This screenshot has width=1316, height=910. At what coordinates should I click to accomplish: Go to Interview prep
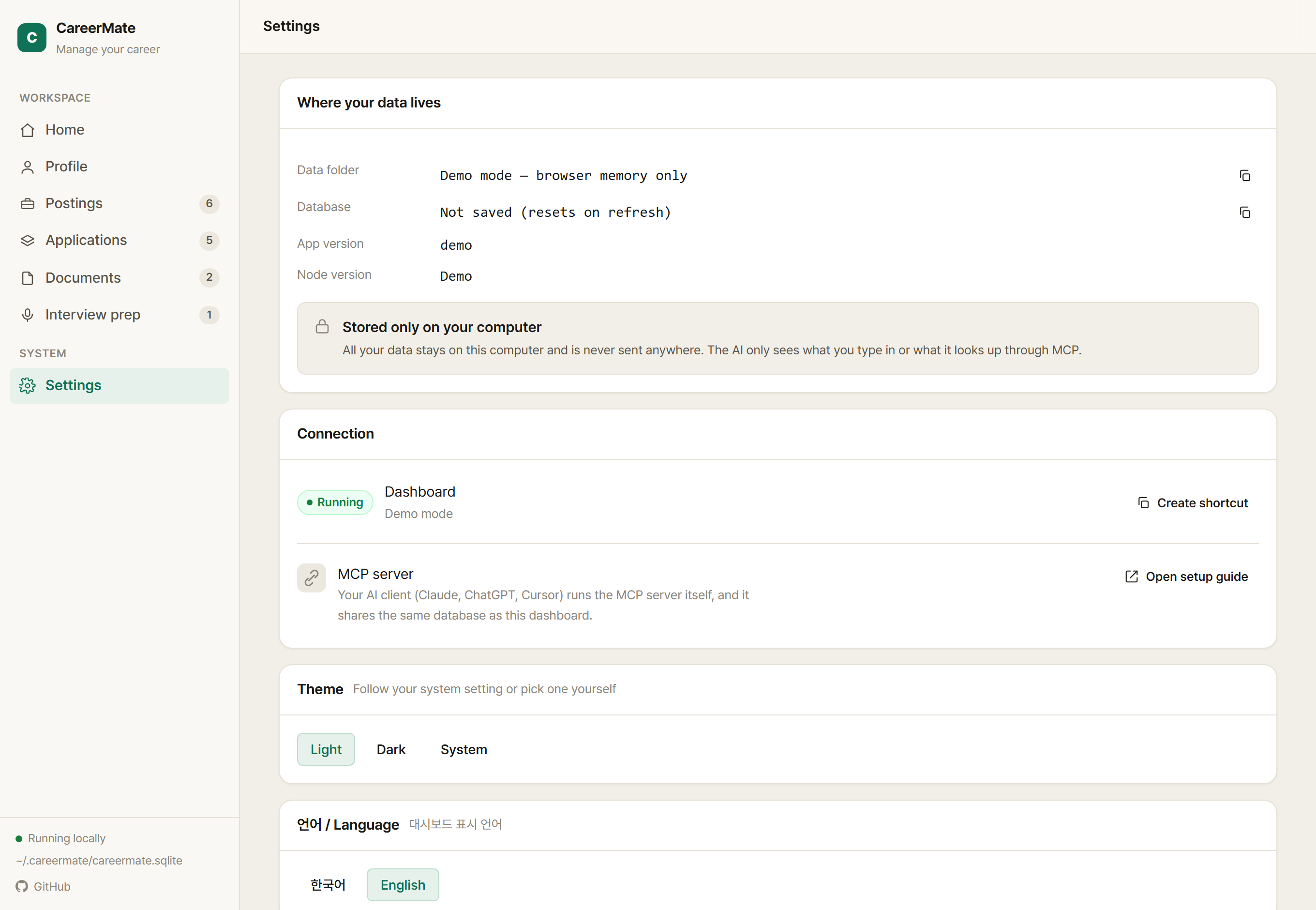pyautogui.click(x=120, y=315)
